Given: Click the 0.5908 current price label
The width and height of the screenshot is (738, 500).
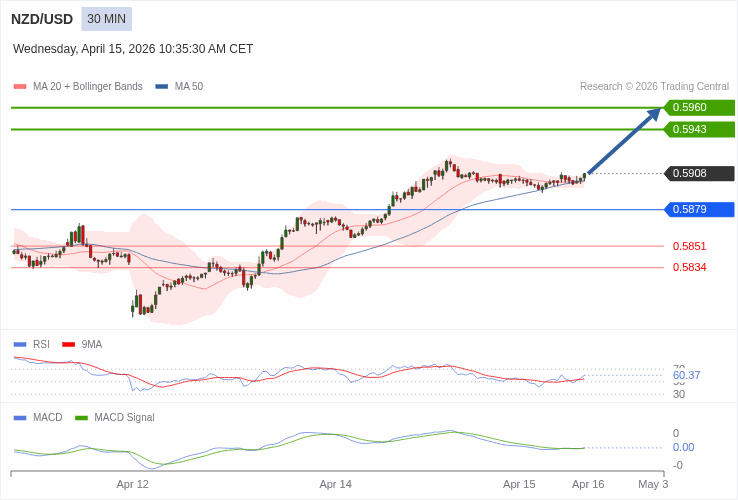Looking at the screenshot, I should 697,173.
